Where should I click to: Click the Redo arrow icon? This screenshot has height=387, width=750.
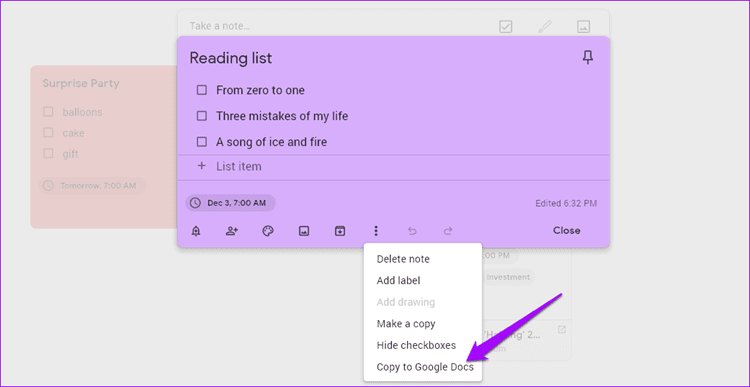(448, 232)
